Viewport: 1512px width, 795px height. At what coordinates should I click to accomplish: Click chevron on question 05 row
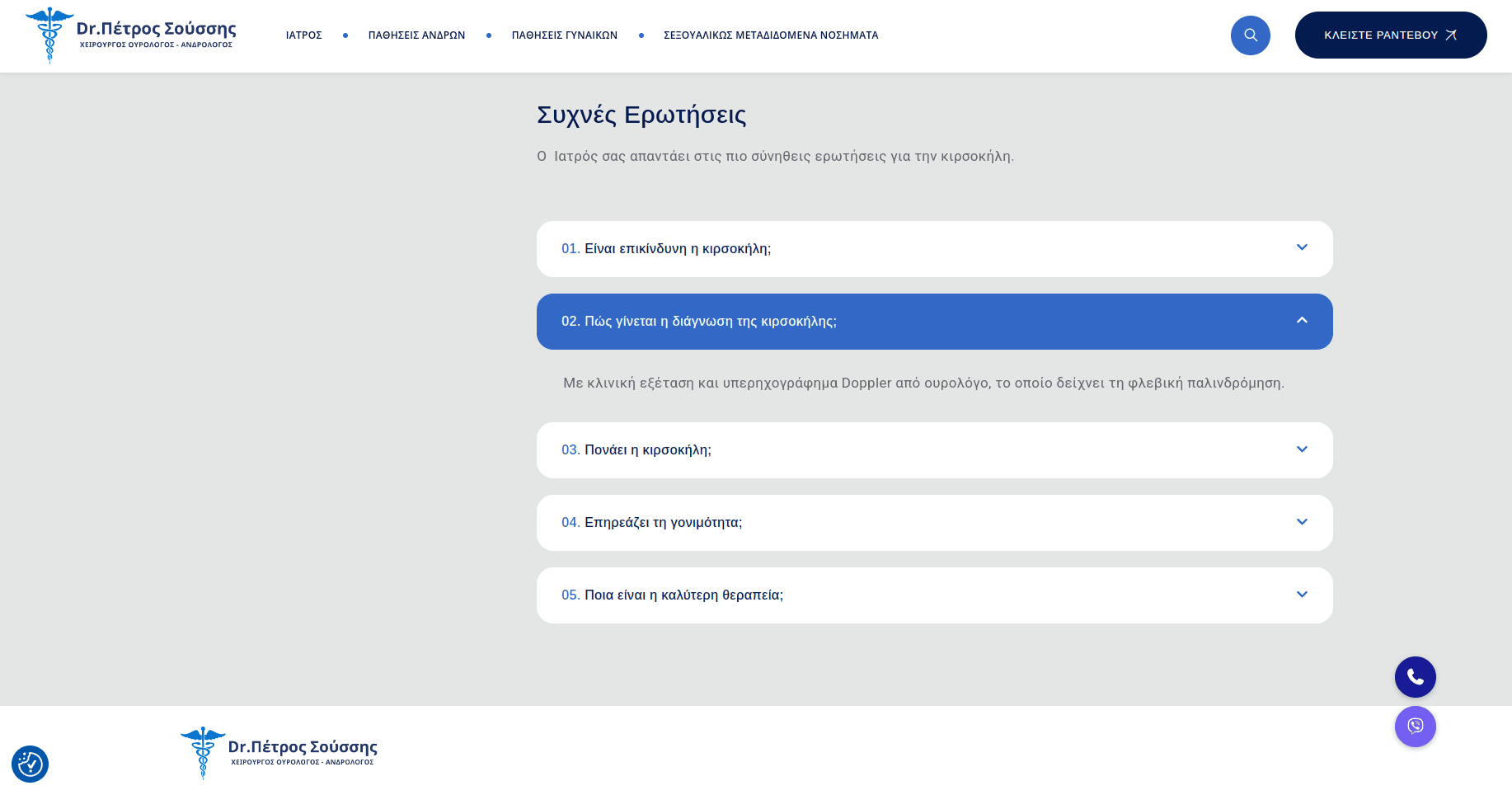[x=1302, y=595]
